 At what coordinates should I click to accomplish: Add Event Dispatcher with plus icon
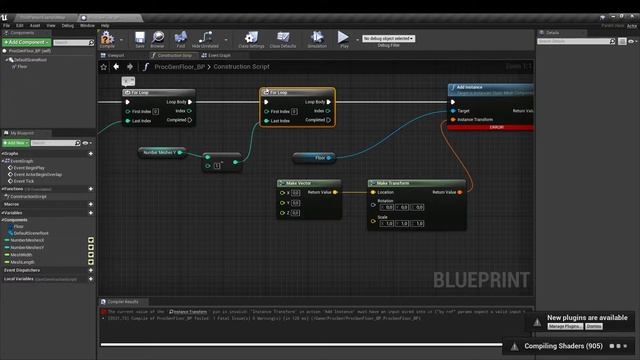(x=91, y=270)
